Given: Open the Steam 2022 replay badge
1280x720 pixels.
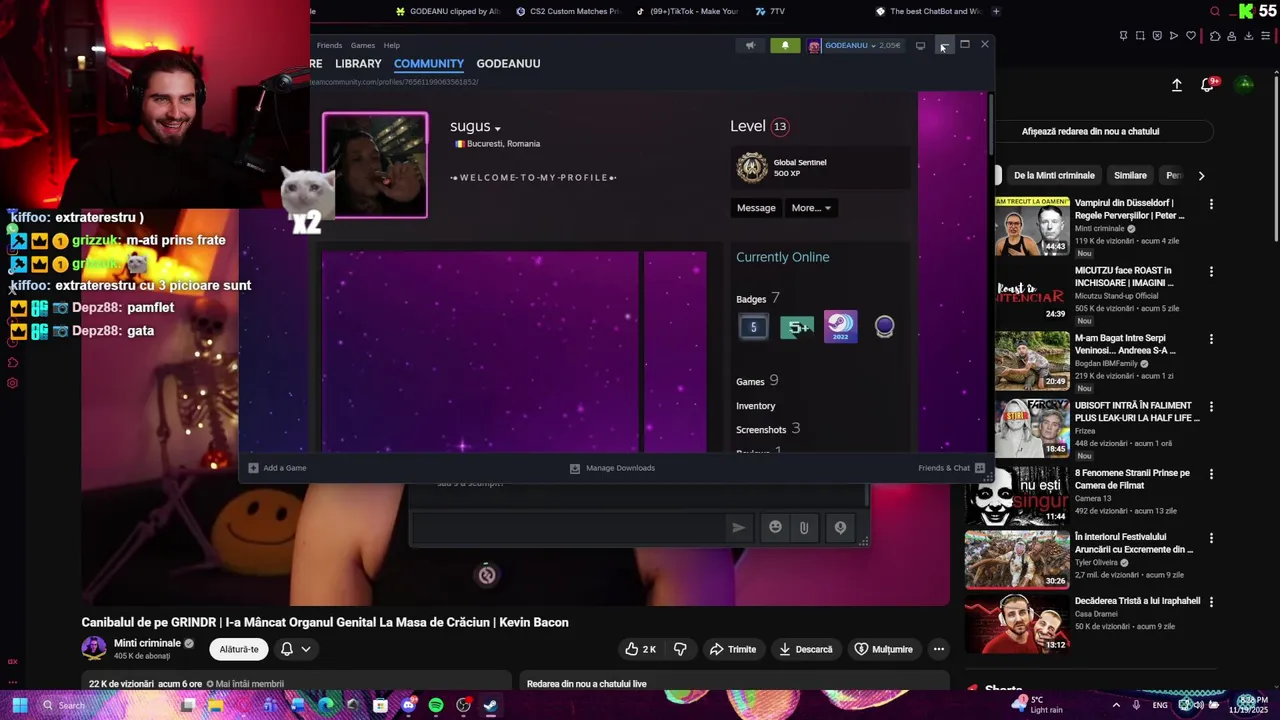Looking at the screenshot, I should click(x=841, y=327).
